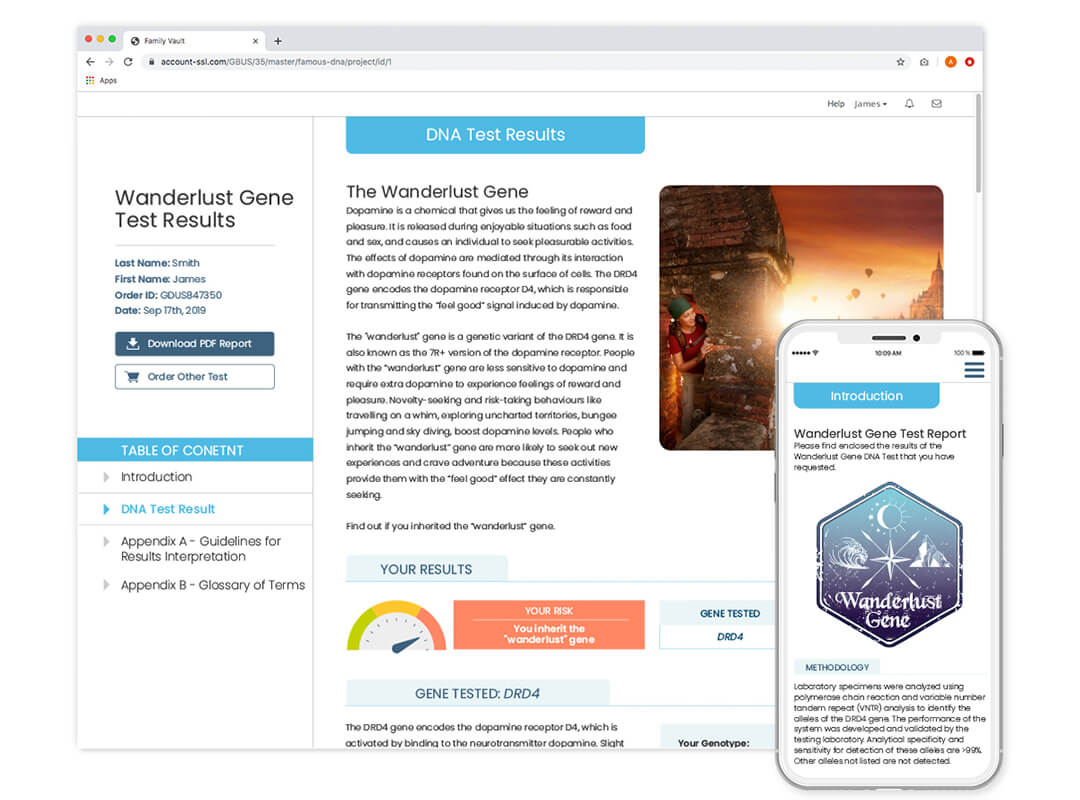Click the METHODOLOGY tab on the phone

click(837, 667)
